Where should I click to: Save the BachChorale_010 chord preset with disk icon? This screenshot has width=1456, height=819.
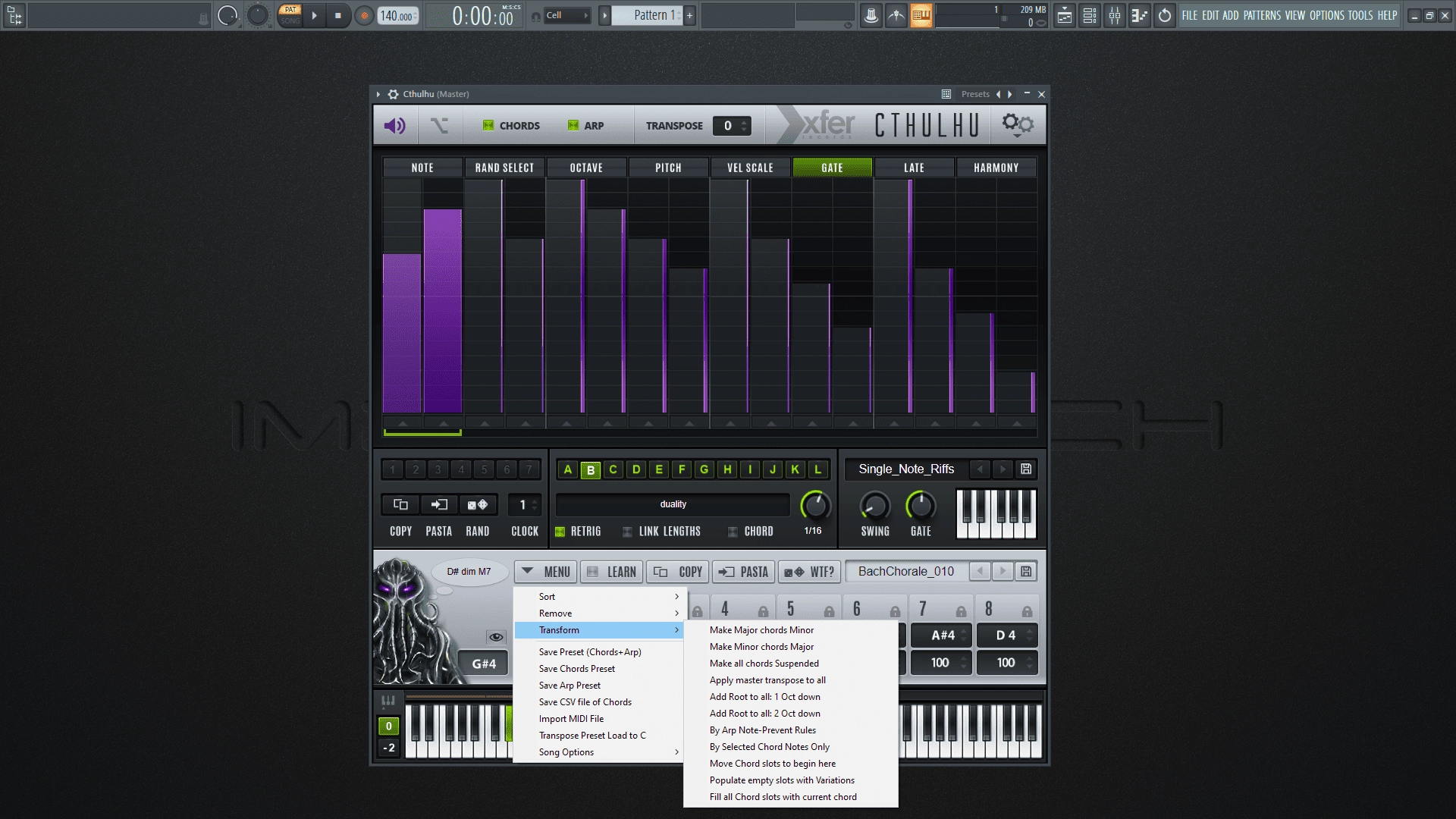coord(1026,571)
